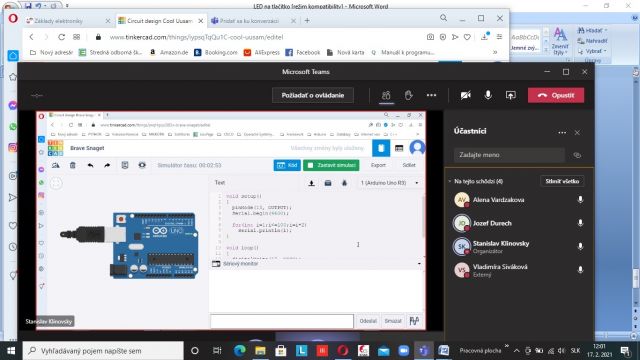Add page to bookmarks heart icon
This screenshot has height=360, width=640.
pyautogui.click(x=467, y=37)
